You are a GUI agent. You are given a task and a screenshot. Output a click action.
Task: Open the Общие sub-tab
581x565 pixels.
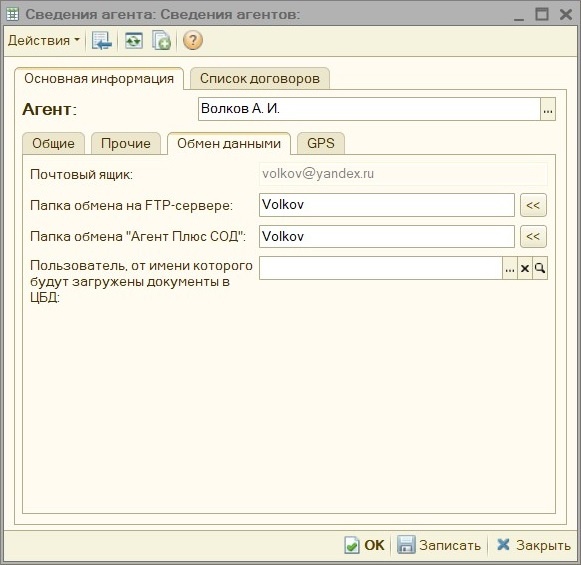[53, 143]
